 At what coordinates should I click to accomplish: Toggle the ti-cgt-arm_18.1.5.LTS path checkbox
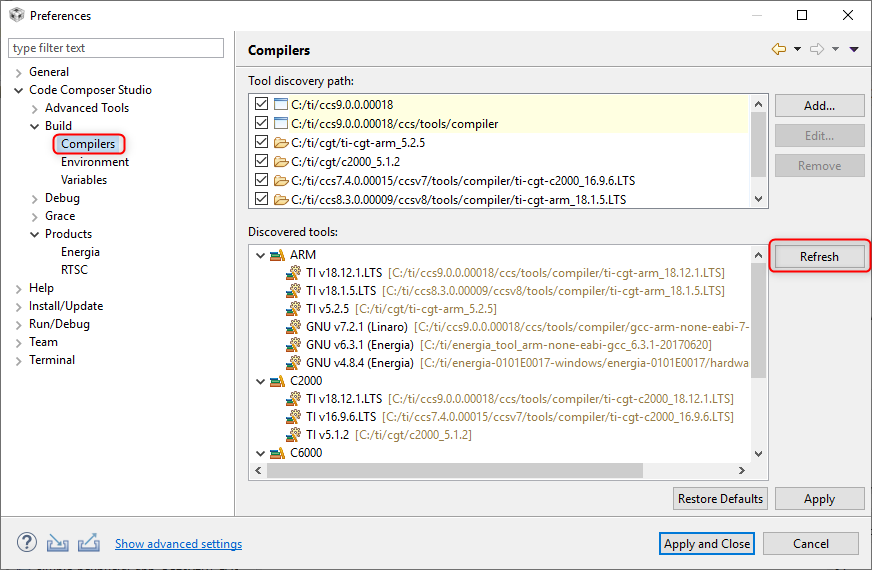click(x=261, y=199)
